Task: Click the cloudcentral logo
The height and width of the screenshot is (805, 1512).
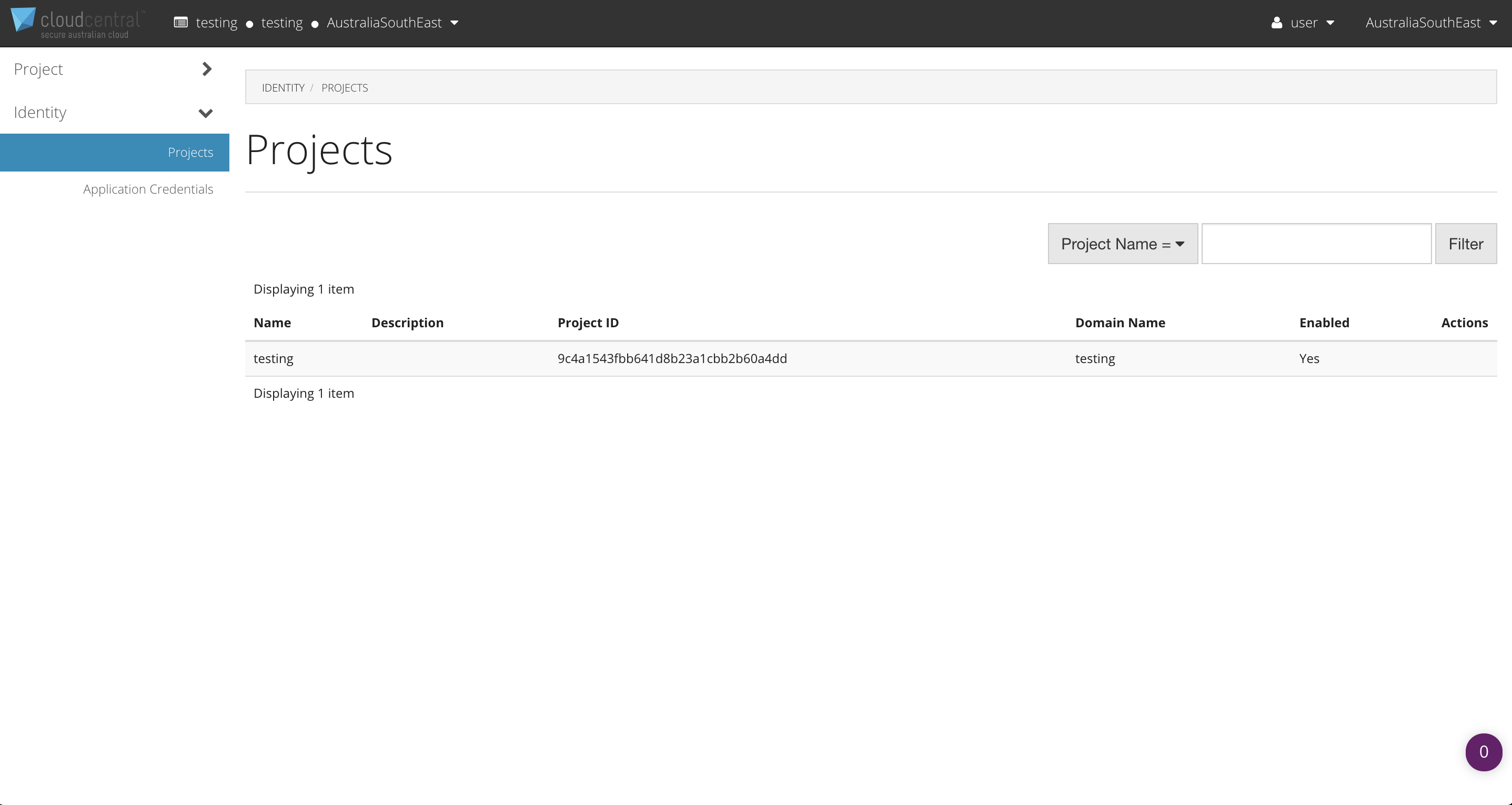Action: pyautogui.click(x=75, y=22)
